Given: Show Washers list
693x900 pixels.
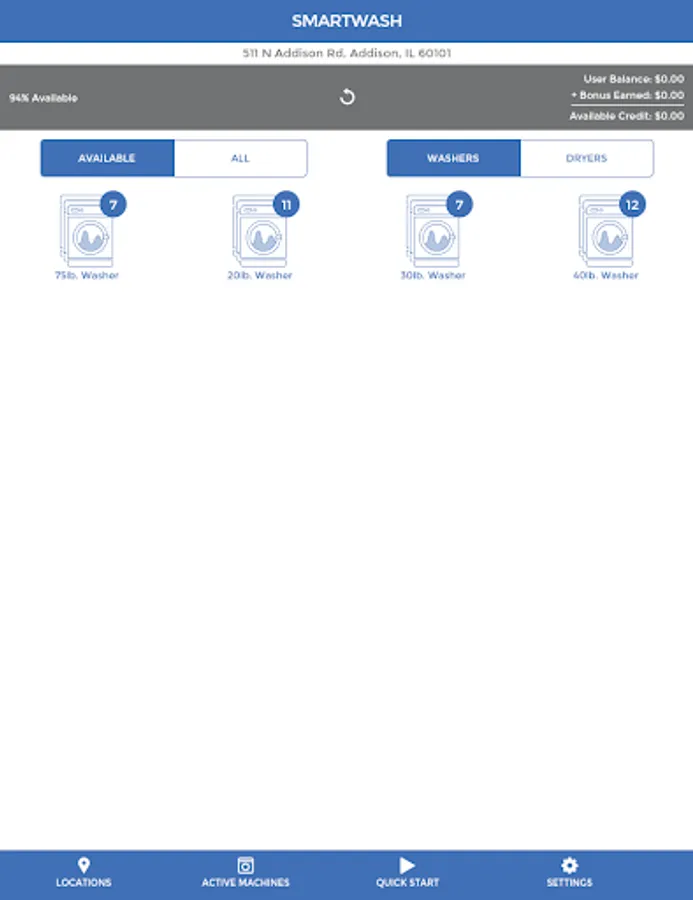Looking at the screenshot, I should coord(454,158).
